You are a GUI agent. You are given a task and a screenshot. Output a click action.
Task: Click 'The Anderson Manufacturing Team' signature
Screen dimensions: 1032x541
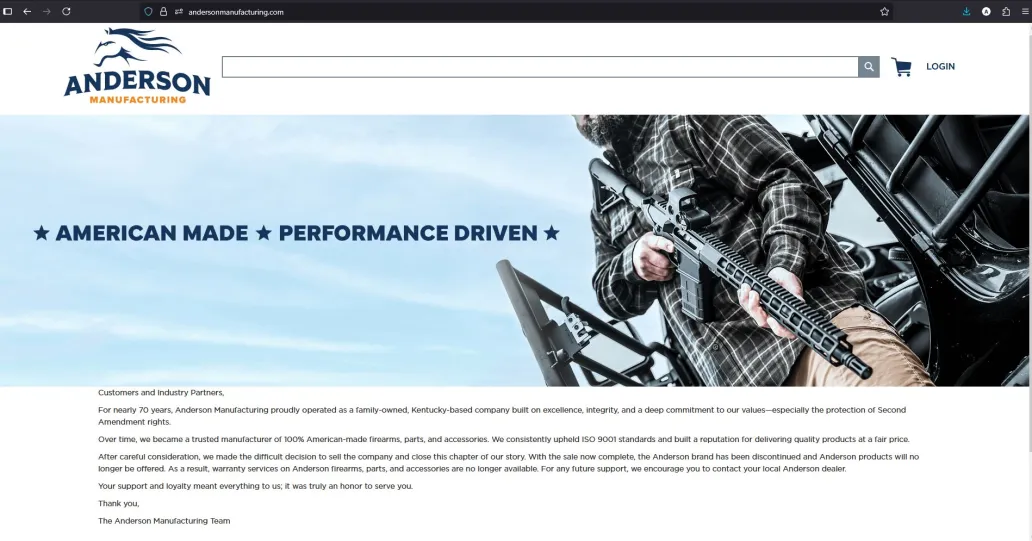164,521
